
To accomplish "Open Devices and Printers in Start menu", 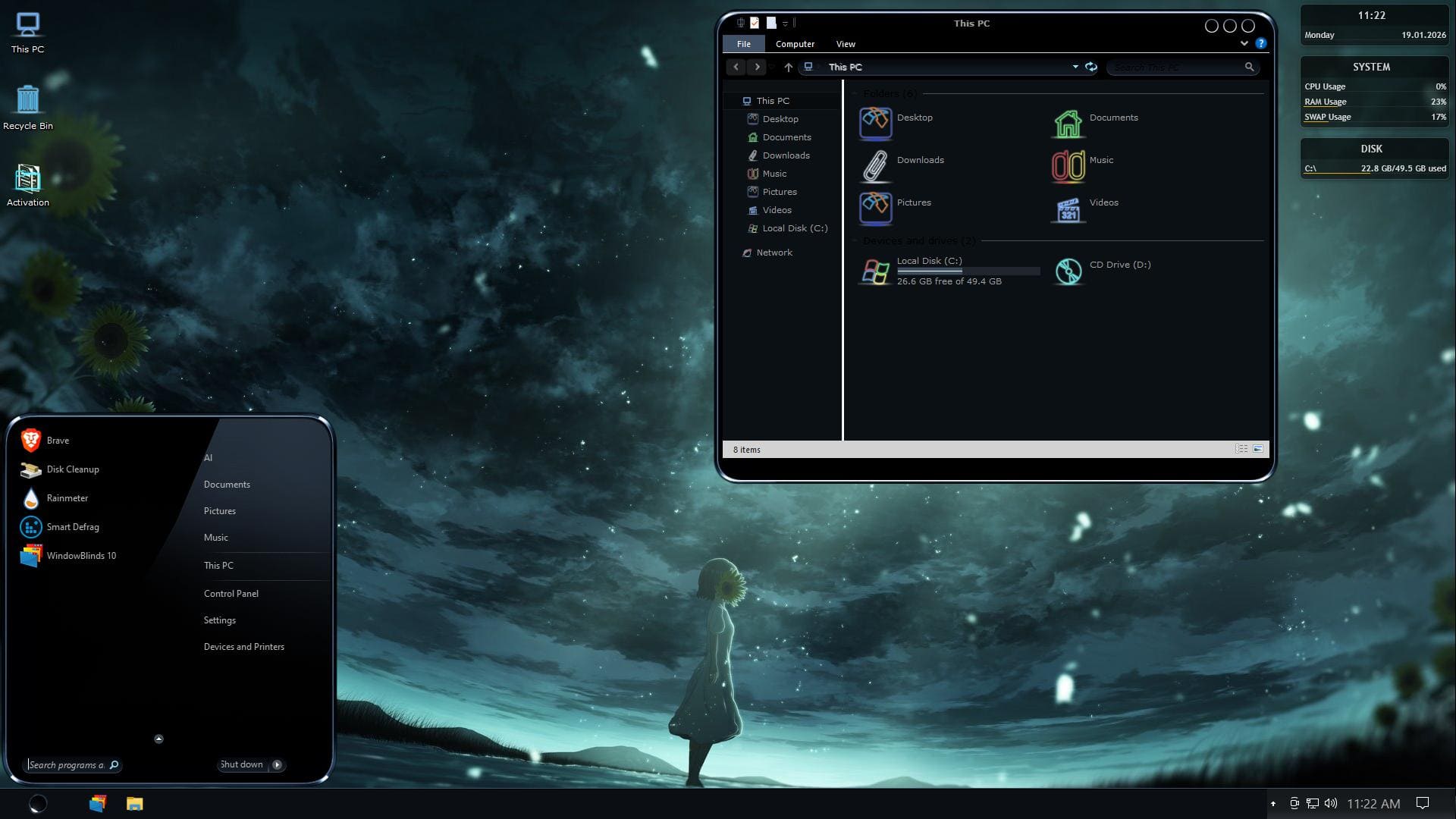I will point(244,647).
